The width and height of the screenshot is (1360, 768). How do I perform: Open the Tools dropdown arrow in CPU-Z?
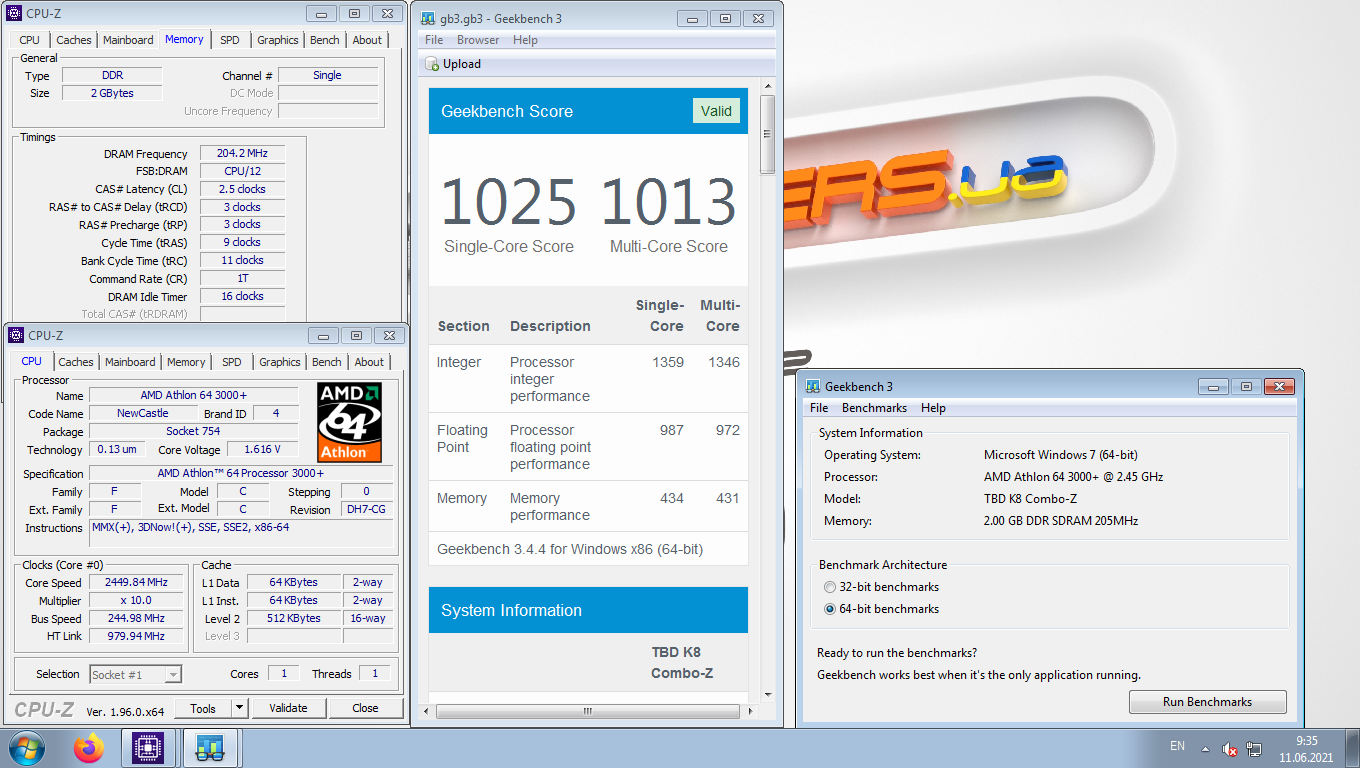[240, 708]
